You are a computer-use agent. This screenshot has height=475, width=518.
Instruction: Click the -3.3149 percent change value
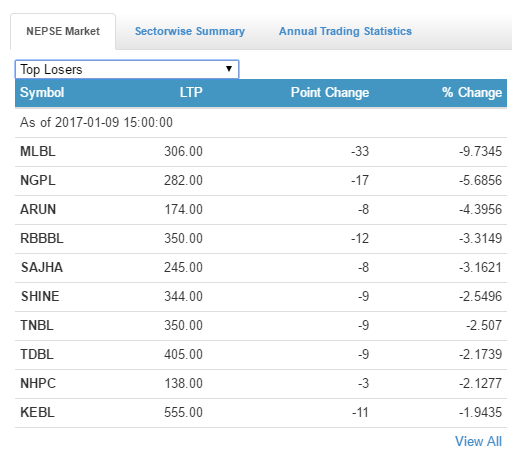click(x=480, y=238)
